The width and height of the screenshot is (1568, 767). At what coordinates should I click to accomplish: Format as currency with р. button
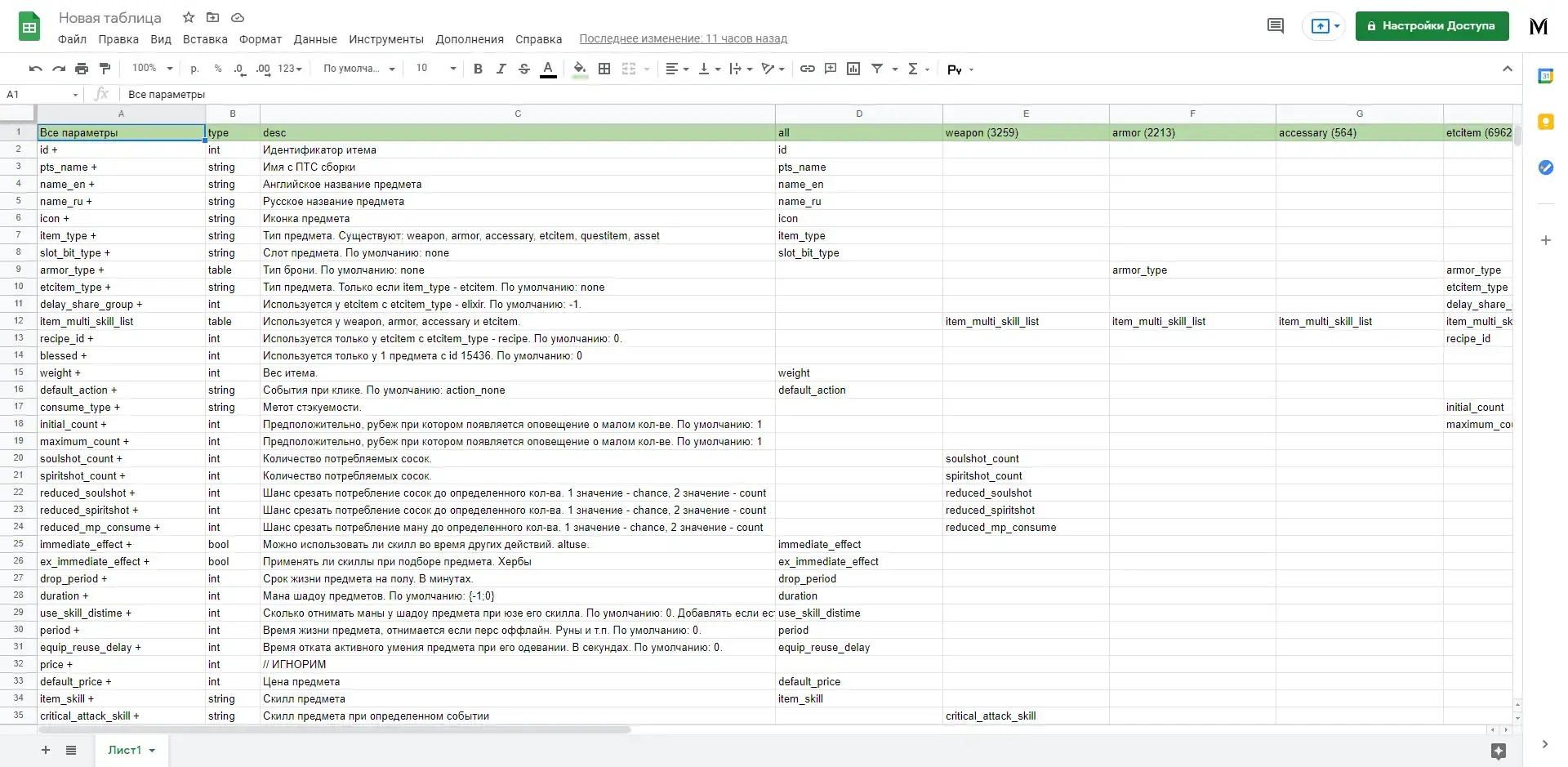click(194, 69)
